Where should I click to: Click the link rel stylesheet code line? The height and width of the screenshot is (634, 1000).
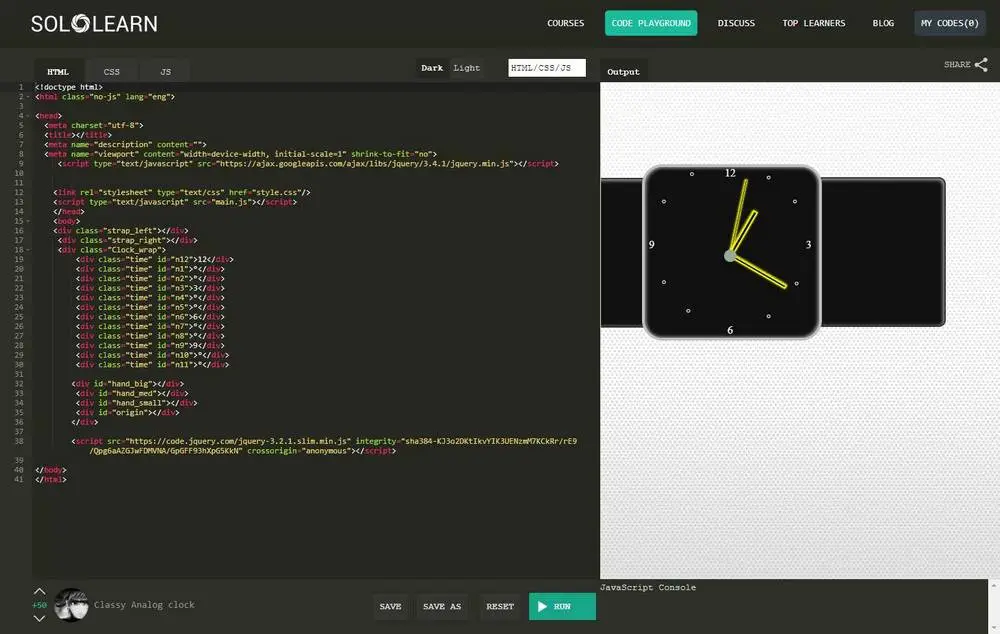182,193
